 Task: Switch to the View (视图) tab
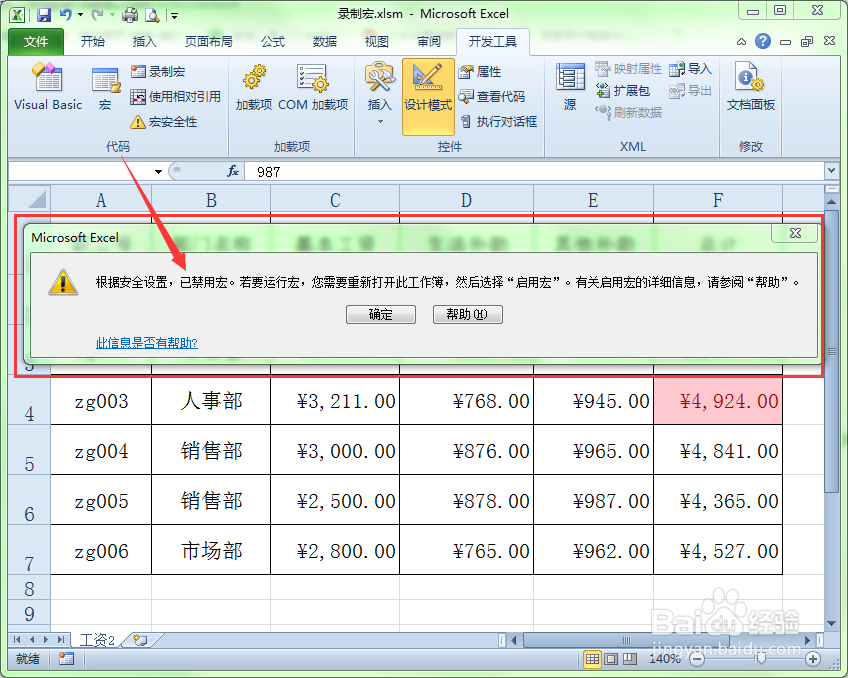click(x=376, y=42)
